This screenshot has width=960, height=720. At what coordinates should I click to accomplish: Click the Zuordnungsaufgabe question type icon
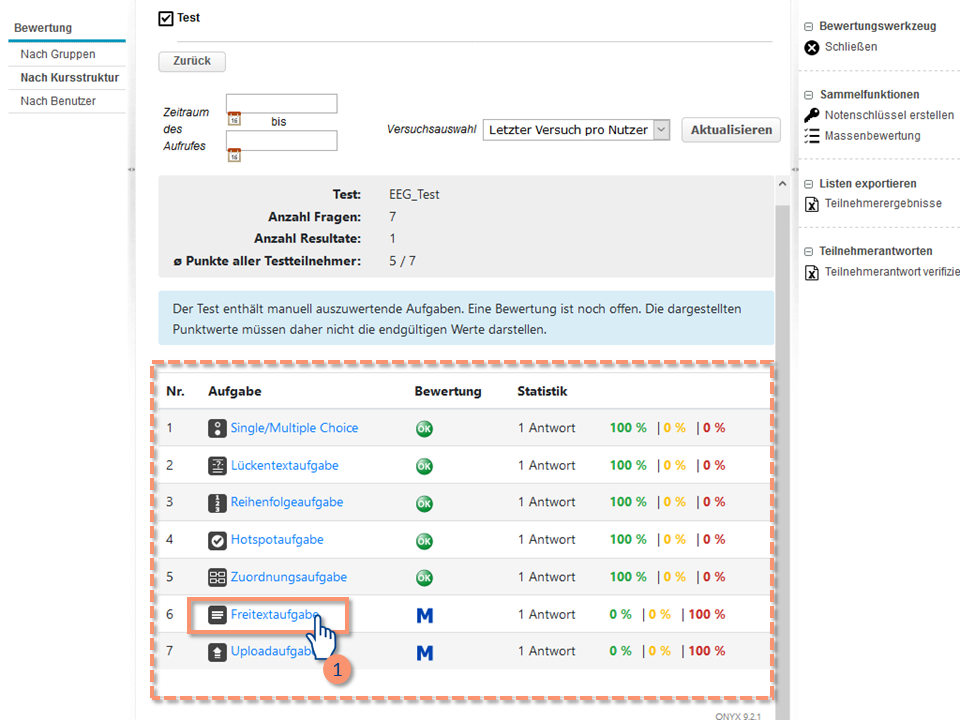(x=218, y=577)
